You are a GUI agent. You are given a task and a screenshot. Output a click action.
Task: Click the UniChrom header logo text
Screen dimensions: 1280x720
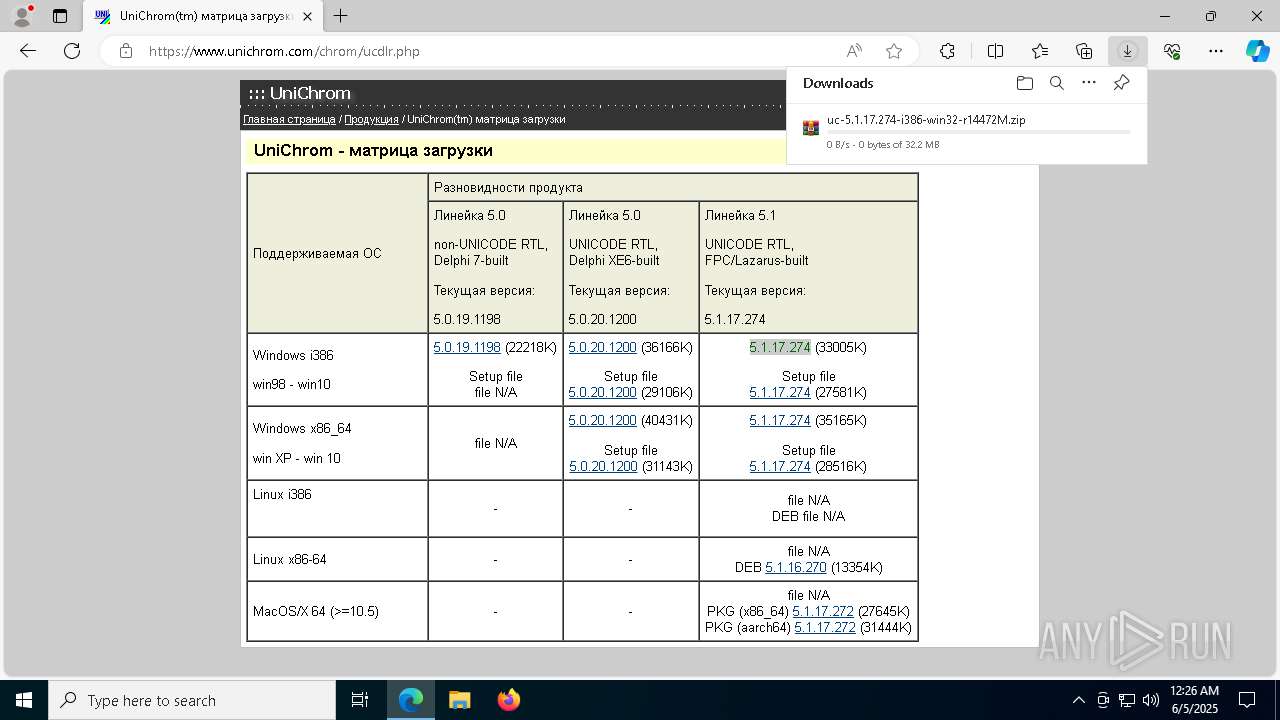(300, 93)
